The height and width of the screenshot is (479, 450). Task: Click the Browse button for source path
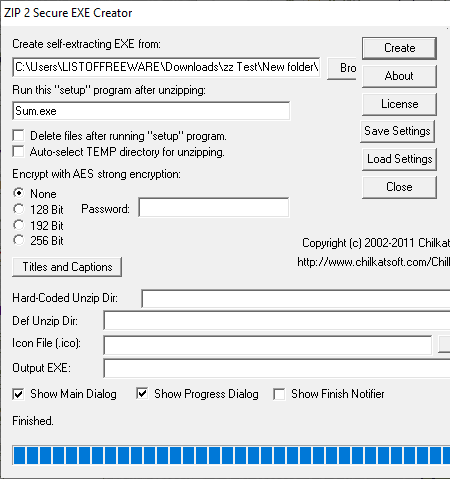[x=342, y=68]
